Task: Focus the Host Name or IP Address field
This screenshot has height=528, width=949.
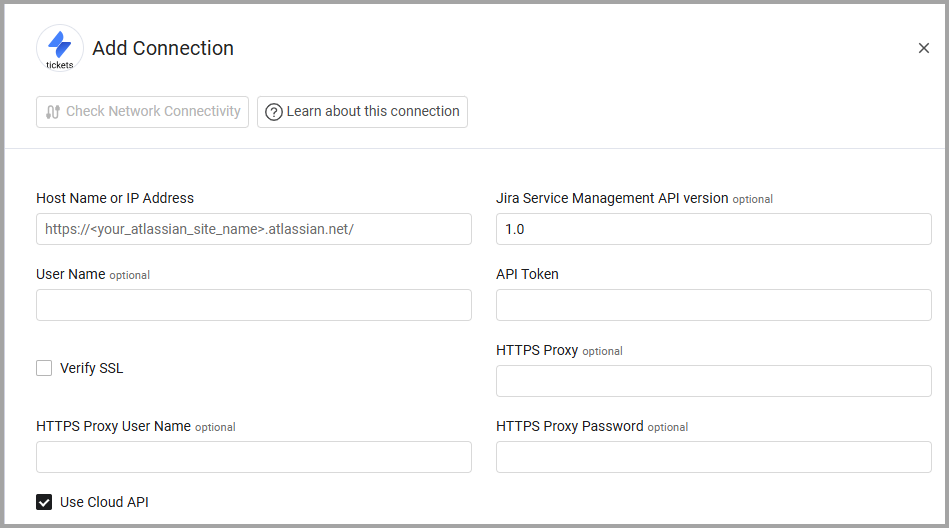Action: [254, 229]
